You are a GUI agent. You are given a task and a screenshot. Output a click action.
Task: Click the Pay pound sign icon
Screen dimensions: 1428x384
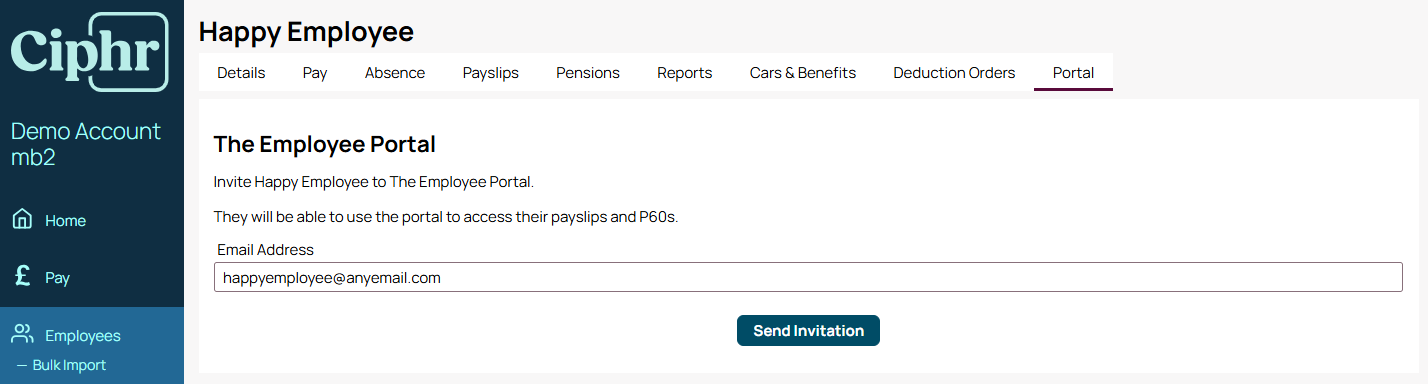[x=22, y=277]
